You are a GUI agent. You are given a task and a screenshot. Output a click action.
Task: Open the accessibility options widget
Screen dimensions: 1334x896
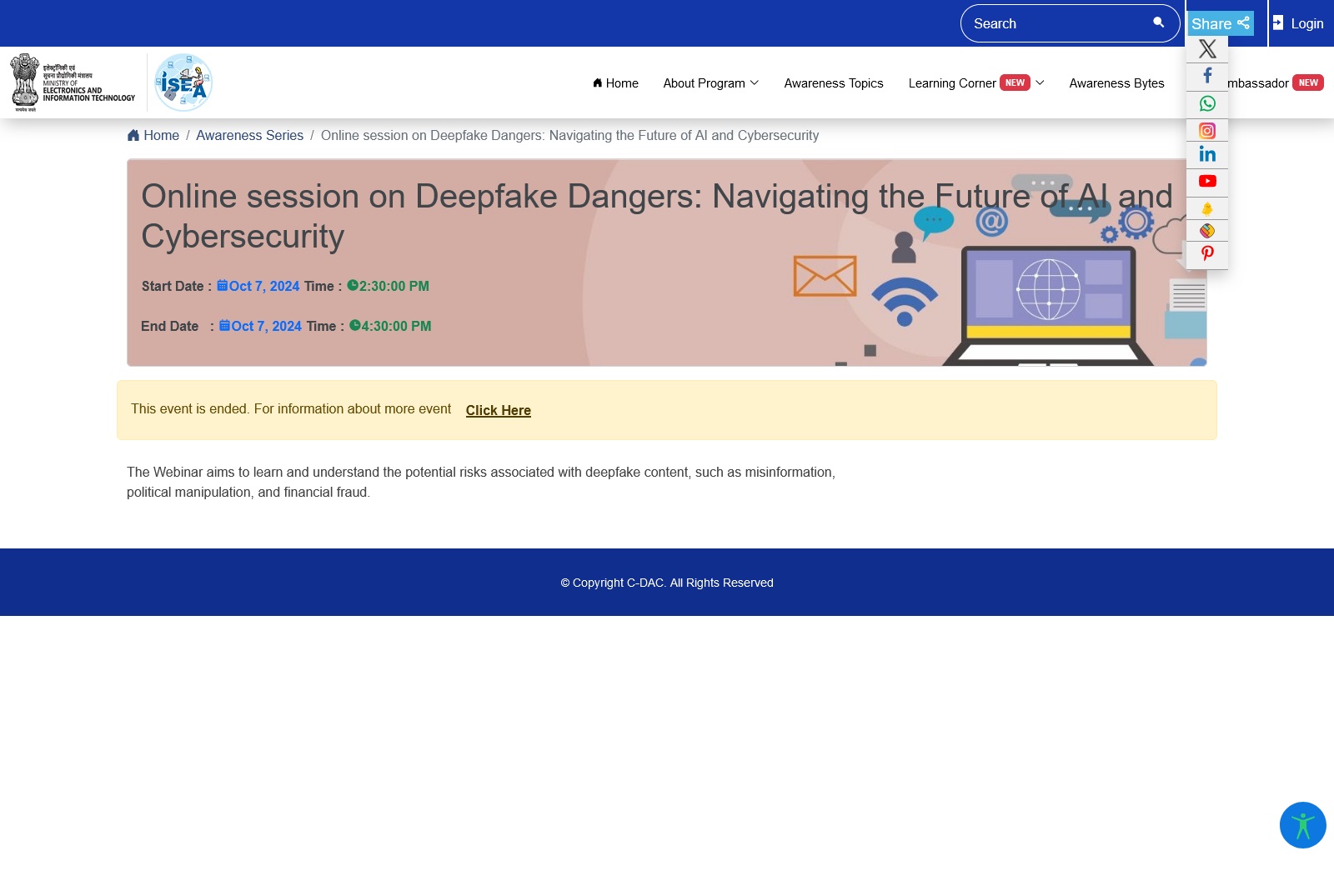tap(1302, 825)
